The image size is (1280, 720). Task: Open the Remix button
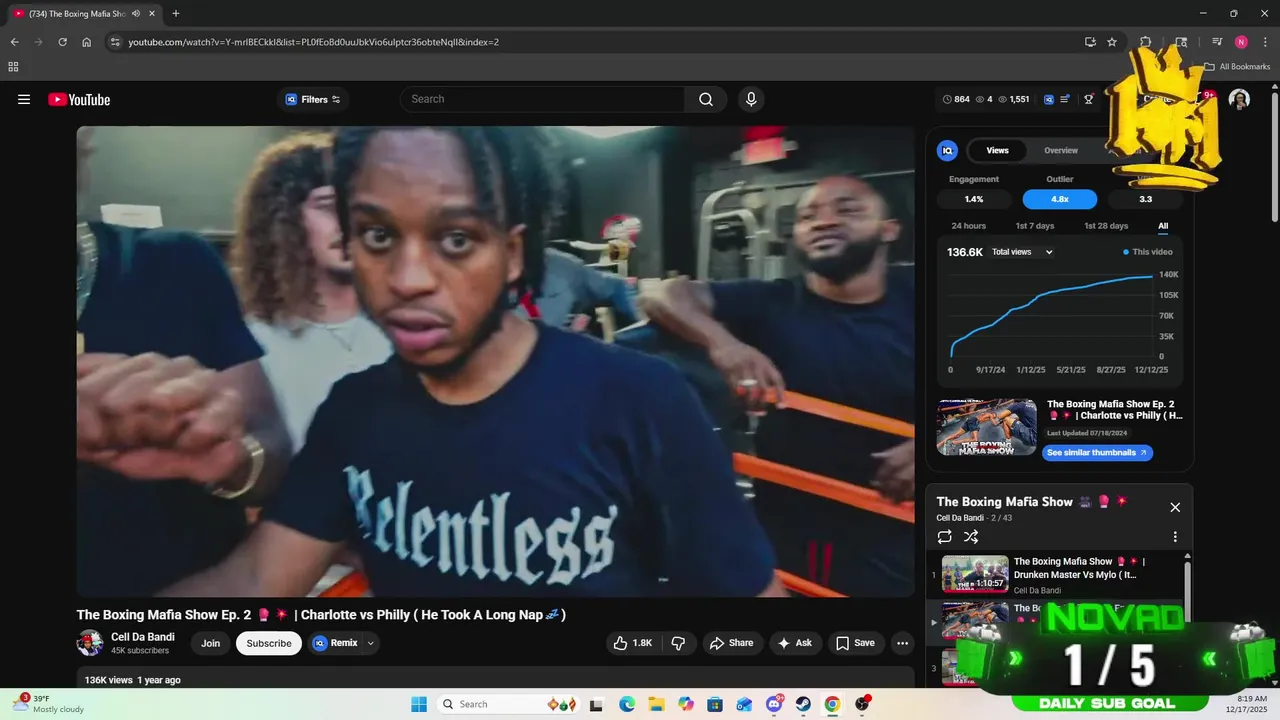coord(335,643)
